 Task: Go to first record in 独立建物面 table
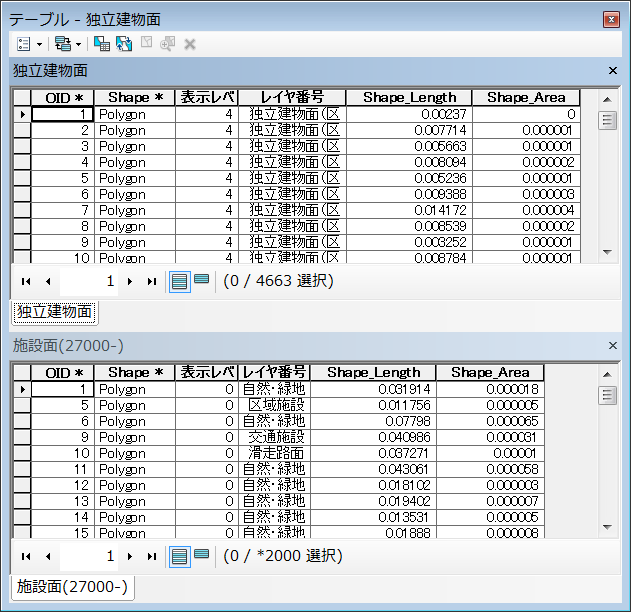(26, 282)
